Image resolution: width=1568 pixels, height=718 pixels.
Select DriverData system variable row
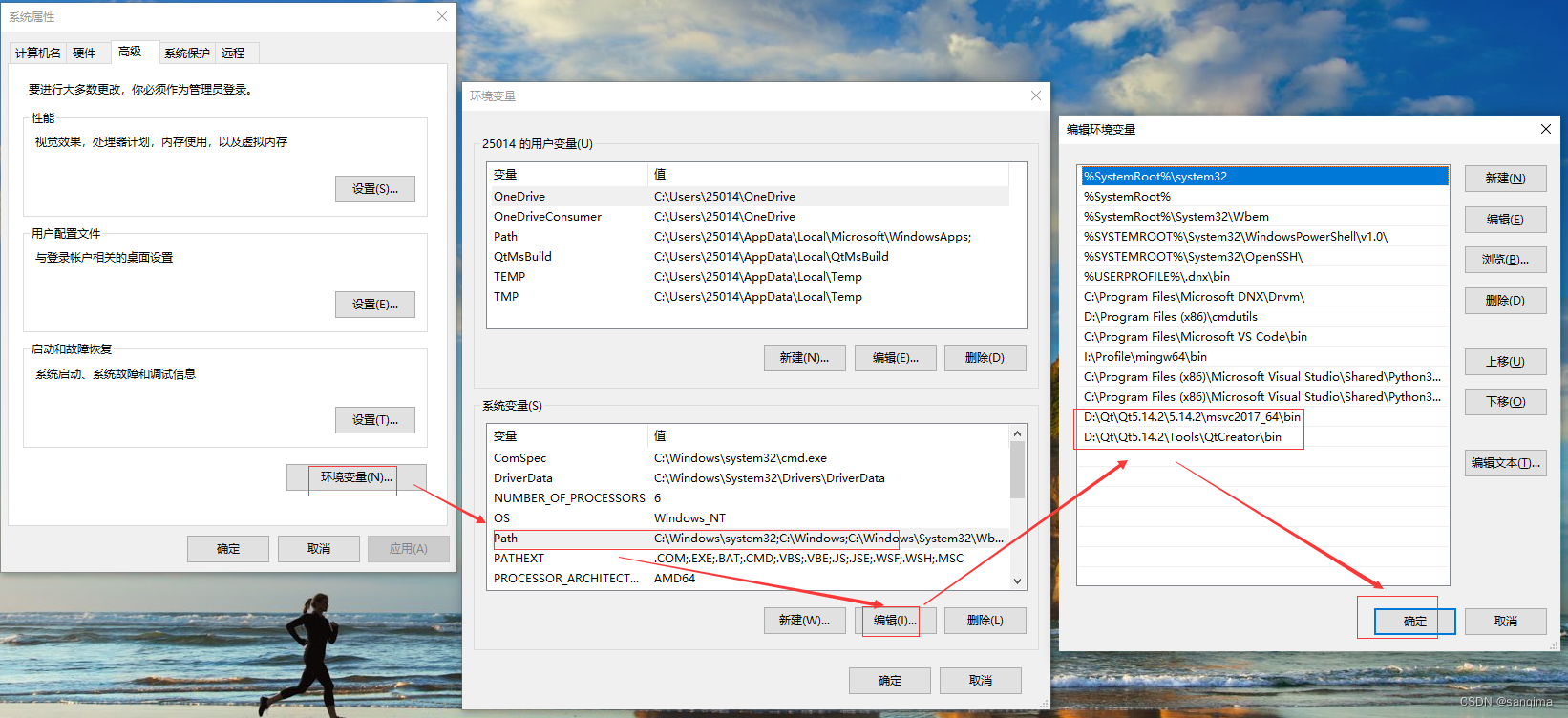(748, 478)
